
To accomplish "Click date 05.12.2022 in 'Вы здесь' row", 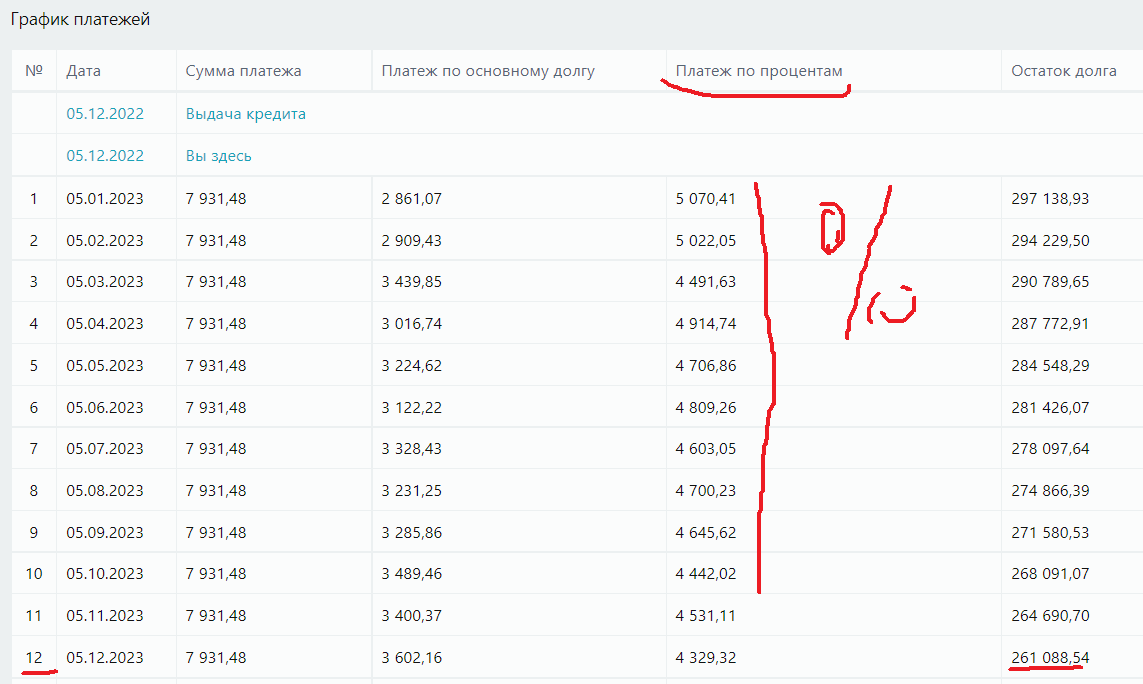I will pyautogui.click(x=105, y=156).
